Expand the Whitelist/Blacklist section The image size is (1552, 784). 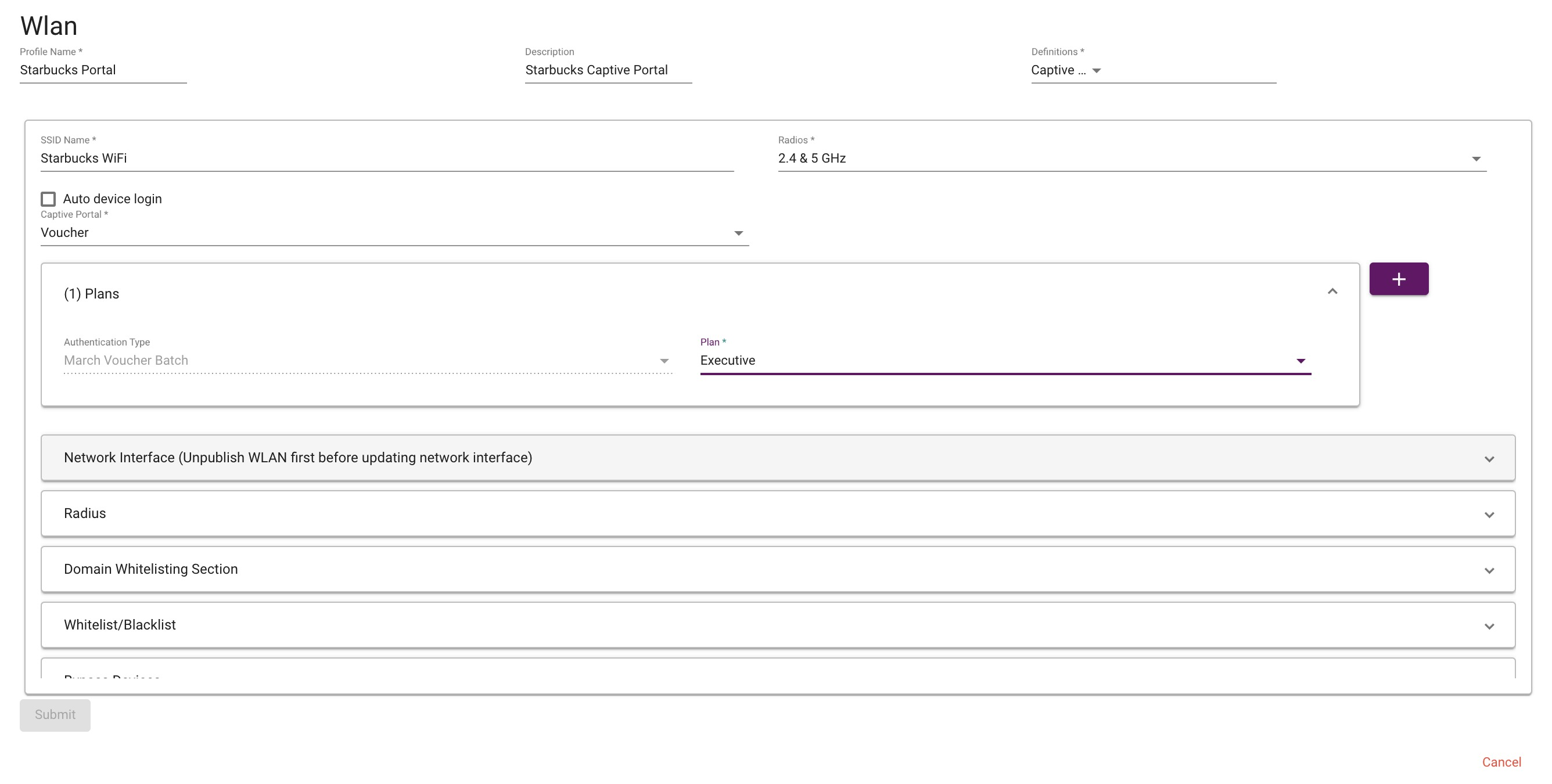click(x=778, y=625)
